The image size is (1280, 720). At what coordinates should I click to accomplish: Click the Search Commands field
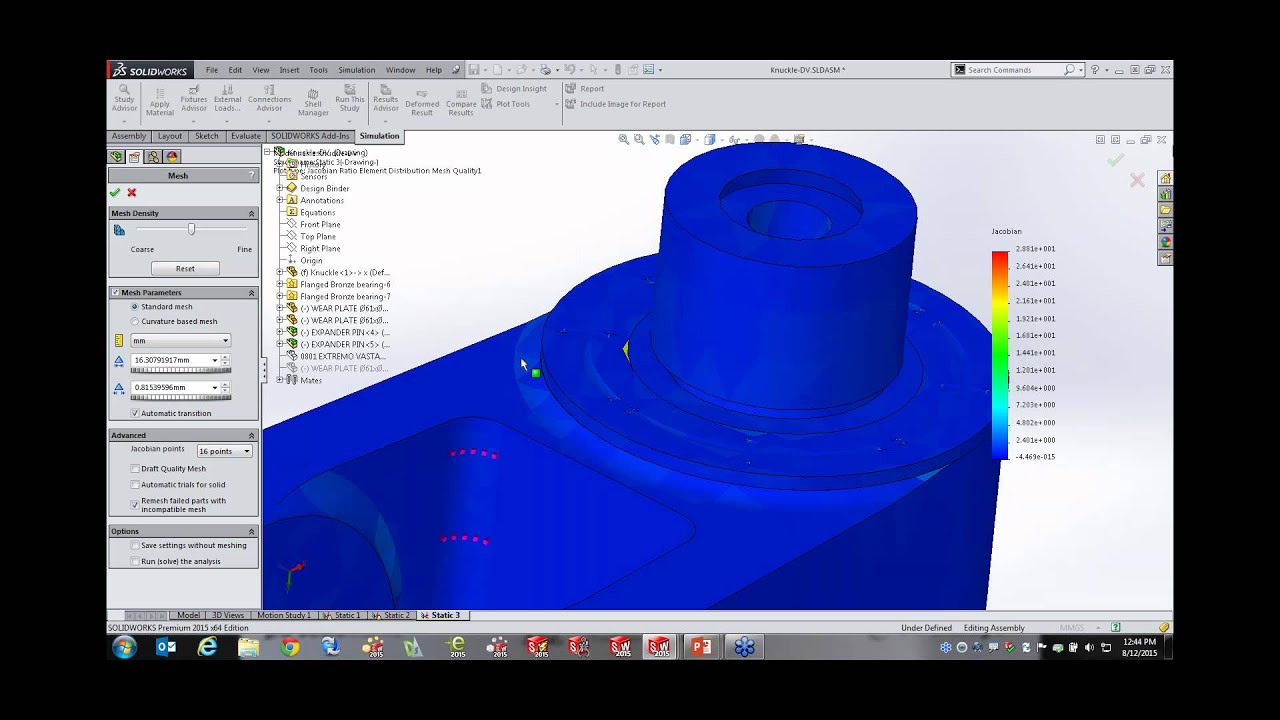[x=1014, y=70]
